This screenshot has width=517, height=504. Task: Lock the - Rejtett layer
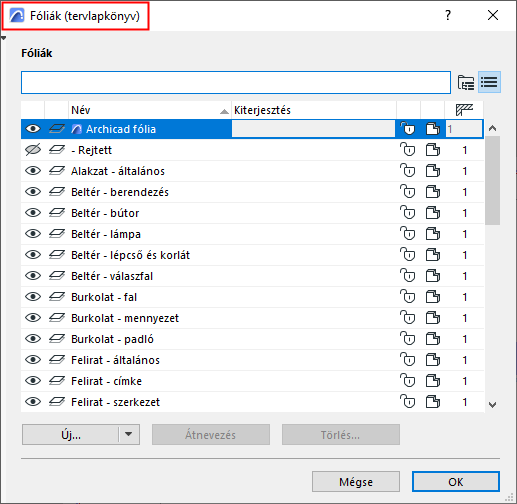tap(408, 150)
